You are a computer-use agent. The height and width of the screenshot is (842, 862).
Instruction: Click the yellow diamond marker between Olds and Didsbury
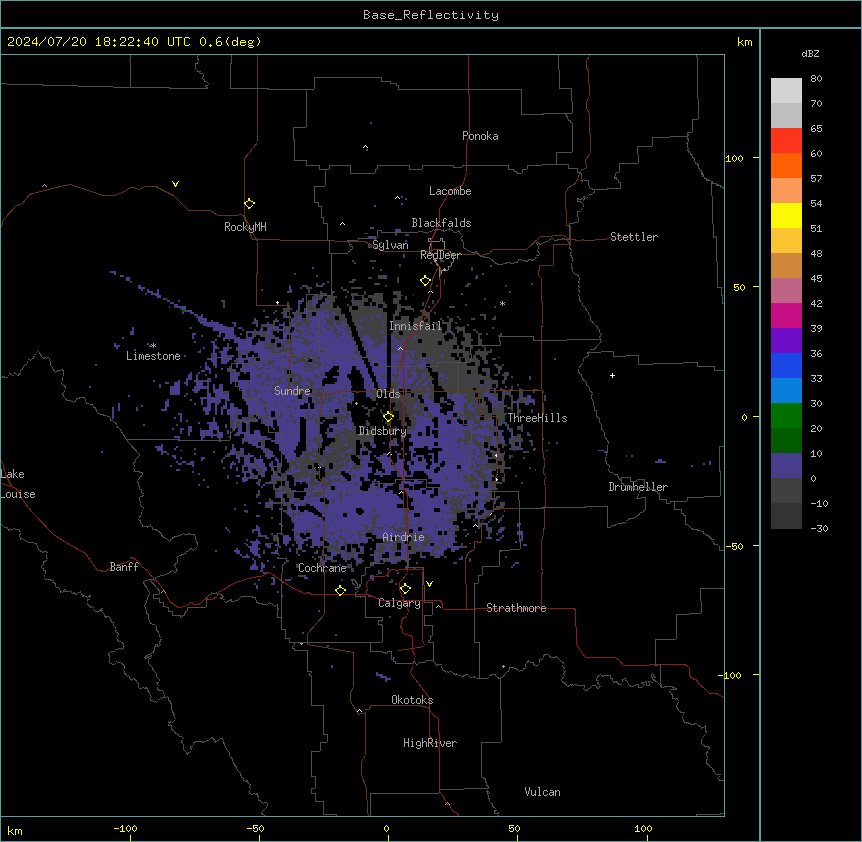point(388,417)
